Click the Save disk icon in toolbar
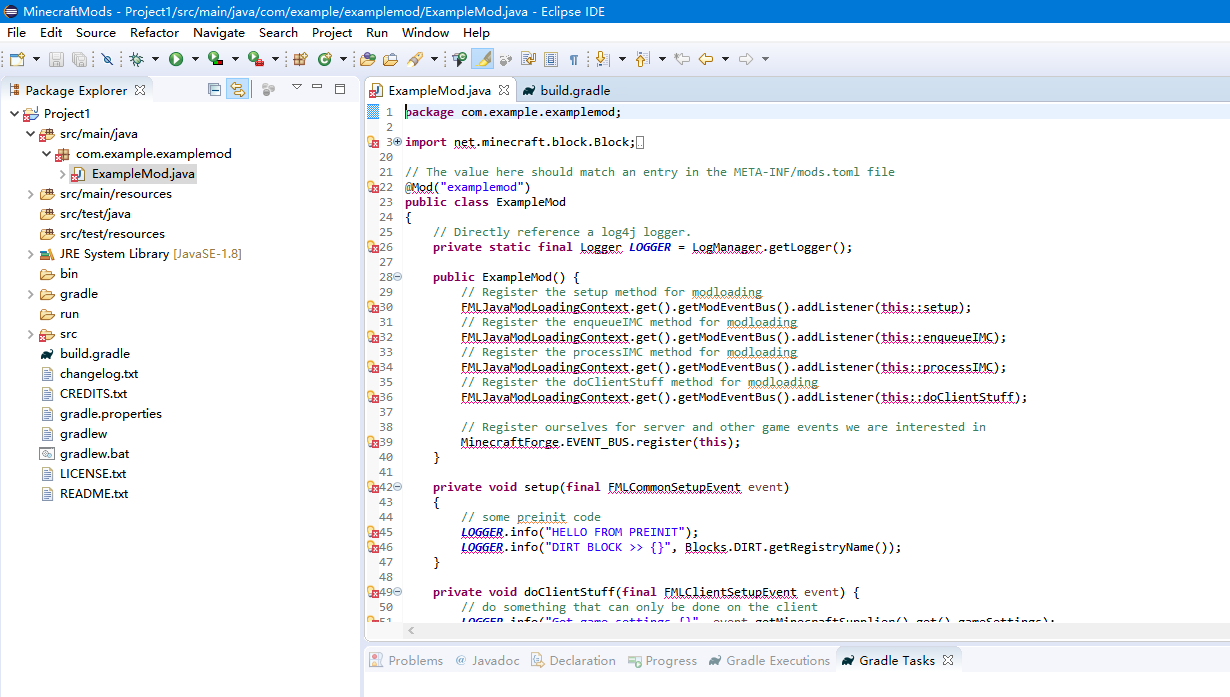The width and height of the screenshot is (1230, 697). pyautogui.click(x=55, y=60)
